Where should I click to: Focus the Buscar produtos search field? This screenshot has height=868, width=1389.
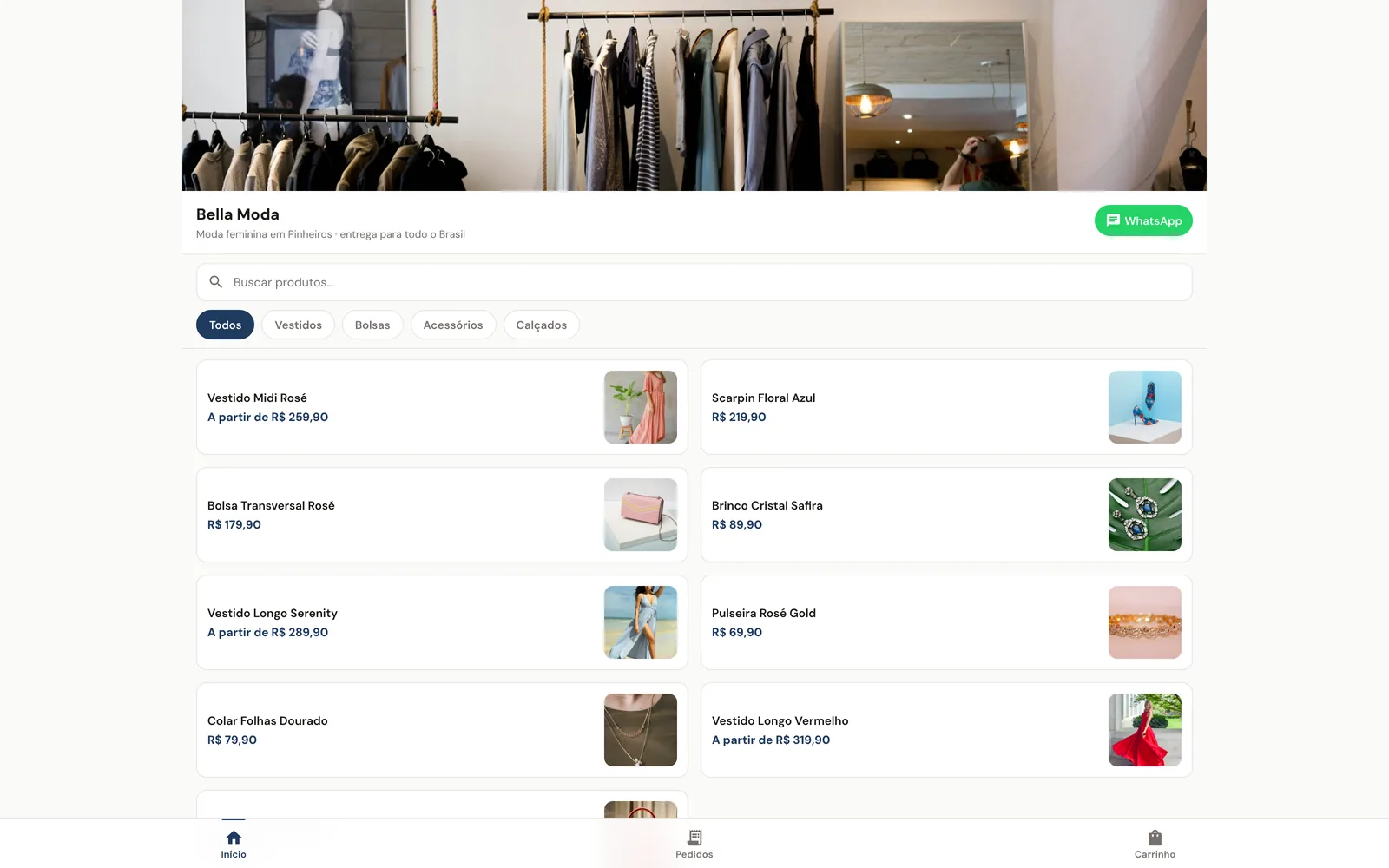click(694, 282)
